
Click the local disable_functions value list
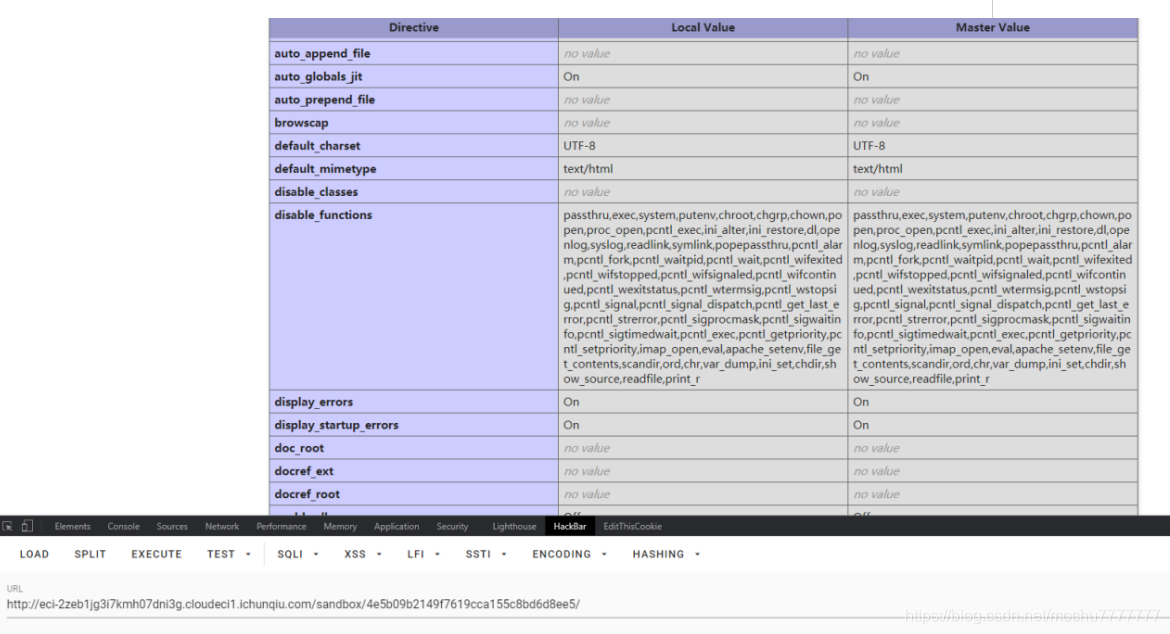[x=703, y=297]
